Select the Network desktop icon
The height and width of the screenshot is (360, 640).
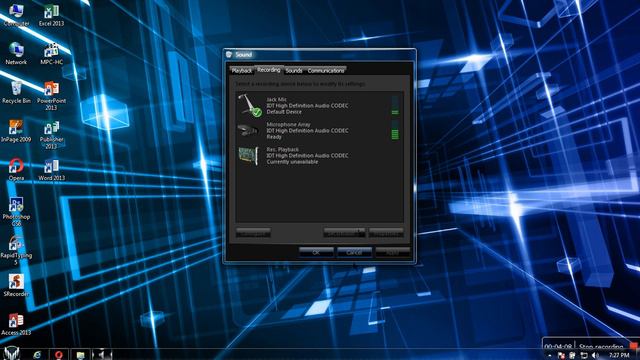pos(16,53)
